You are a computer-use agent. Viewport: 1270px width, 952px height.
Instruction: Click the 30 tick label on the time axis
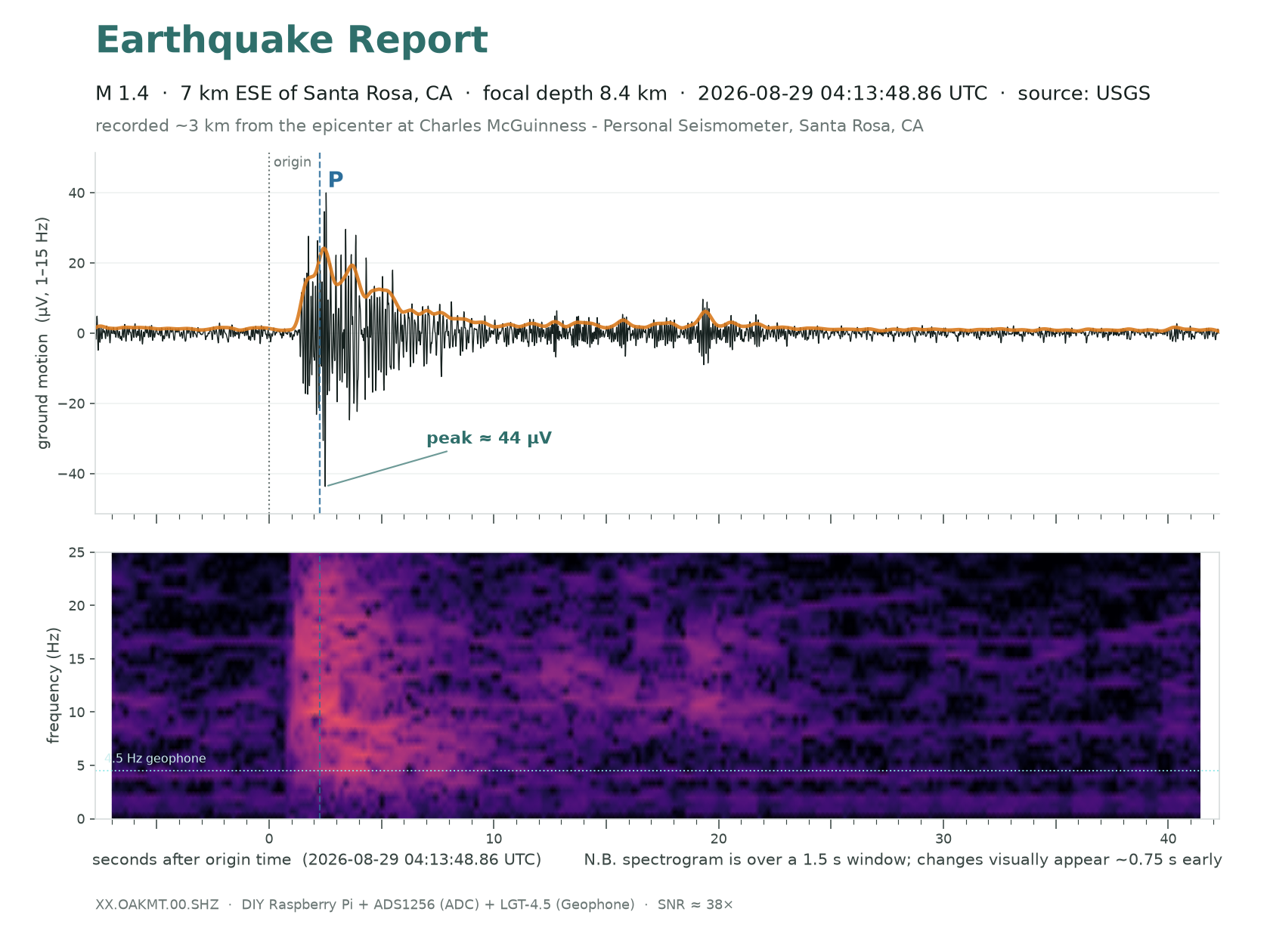(943, 839)
